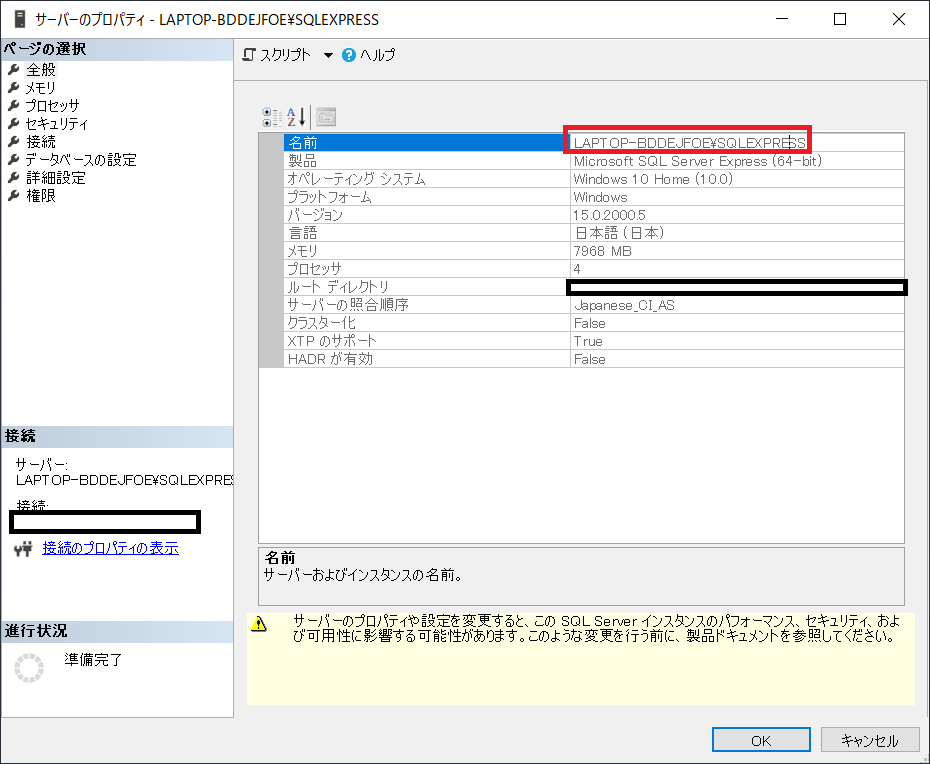This screenshot has width=930, height=764.
Task: Open the セキュリティ page
Action: click(x=56, y=123)
